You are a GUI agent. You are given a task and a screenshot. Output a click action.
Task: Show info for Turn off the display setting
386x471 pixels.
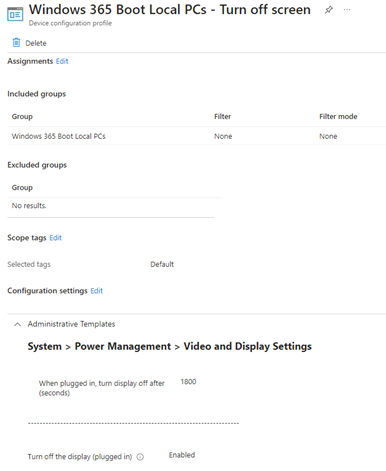[140, 457]
